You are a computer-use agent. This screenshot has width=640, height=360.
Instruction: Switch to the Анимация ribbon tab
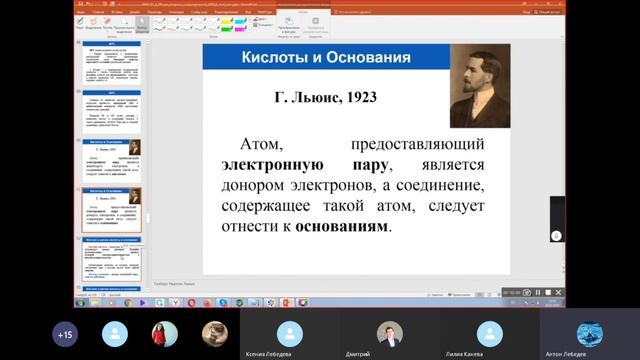[x=176, y=12]
